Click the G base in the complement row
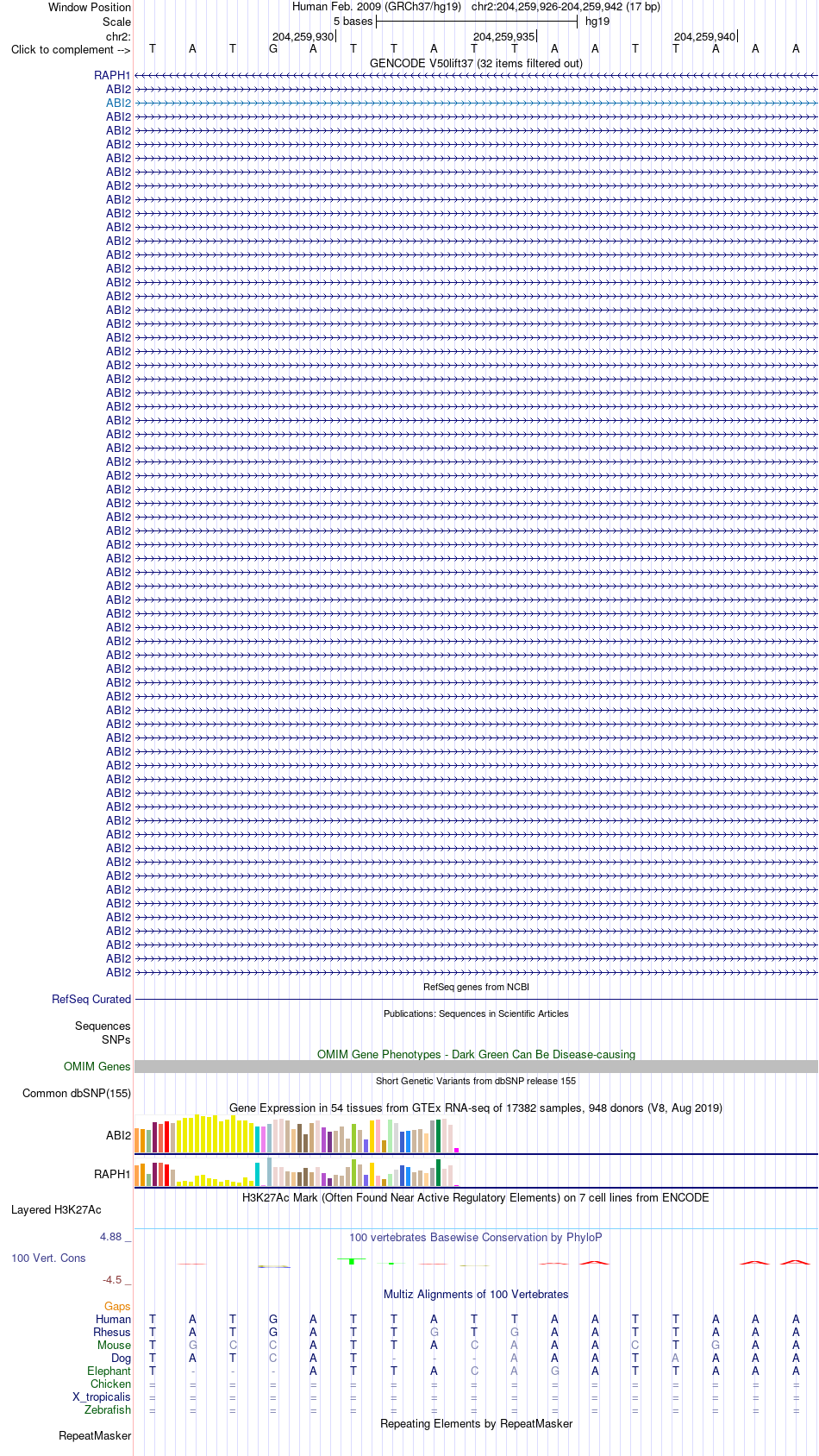 coord(273,49)
